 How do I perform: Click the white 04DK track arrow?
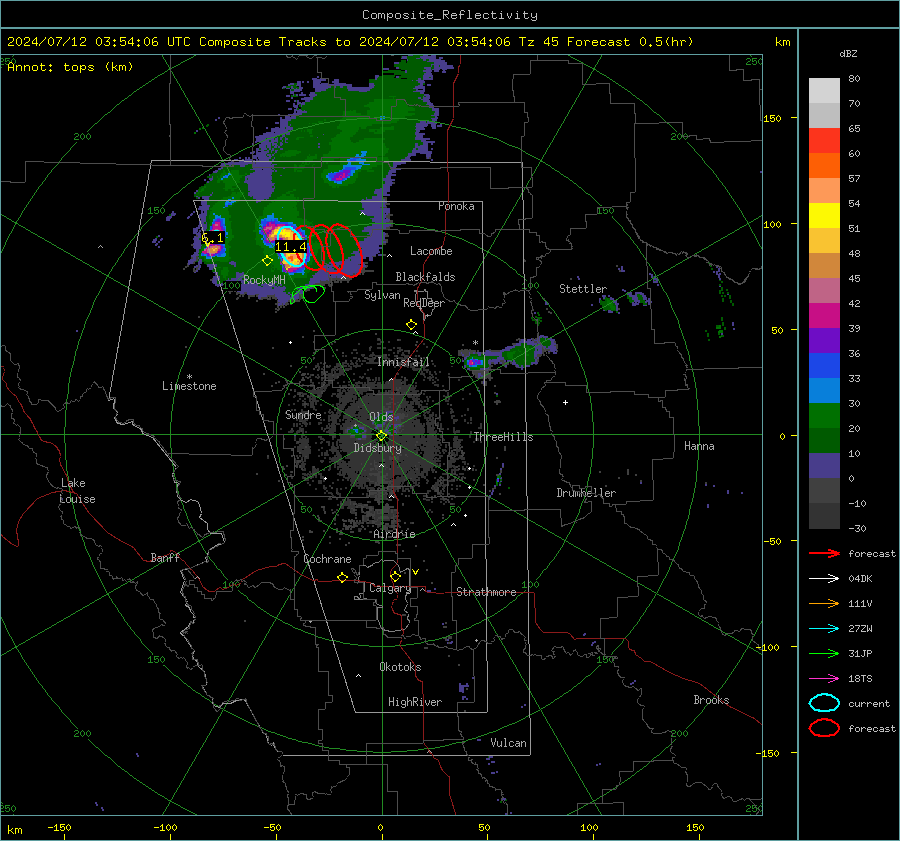[824, 578]
